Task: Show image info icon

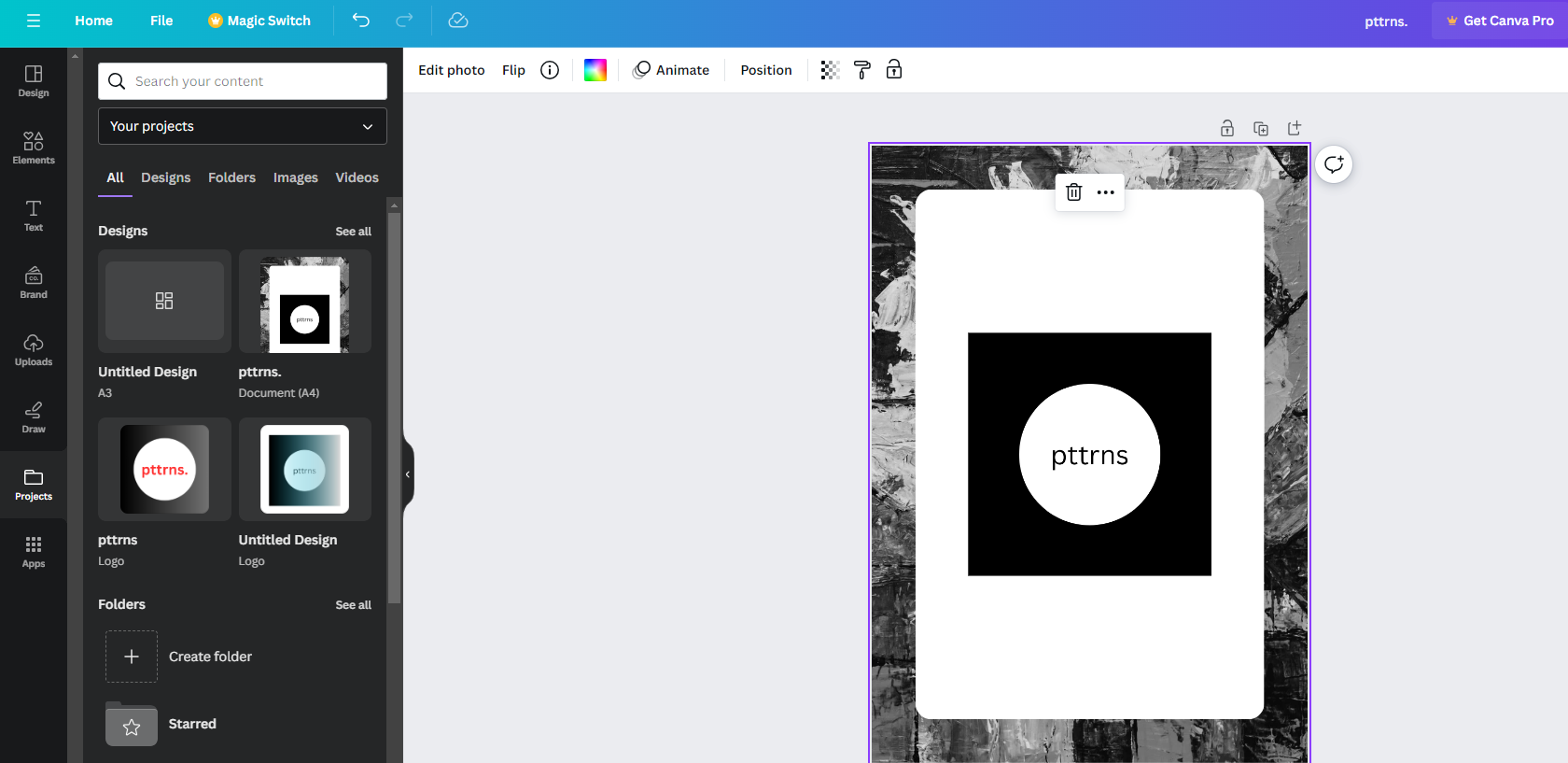Action: [x=550, y=70]
